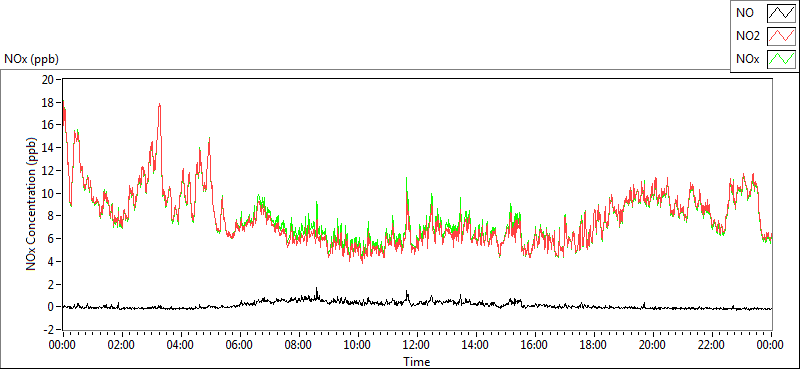Click the 'Time' x-axis label
800x369 pixels.
click(417, 362)
